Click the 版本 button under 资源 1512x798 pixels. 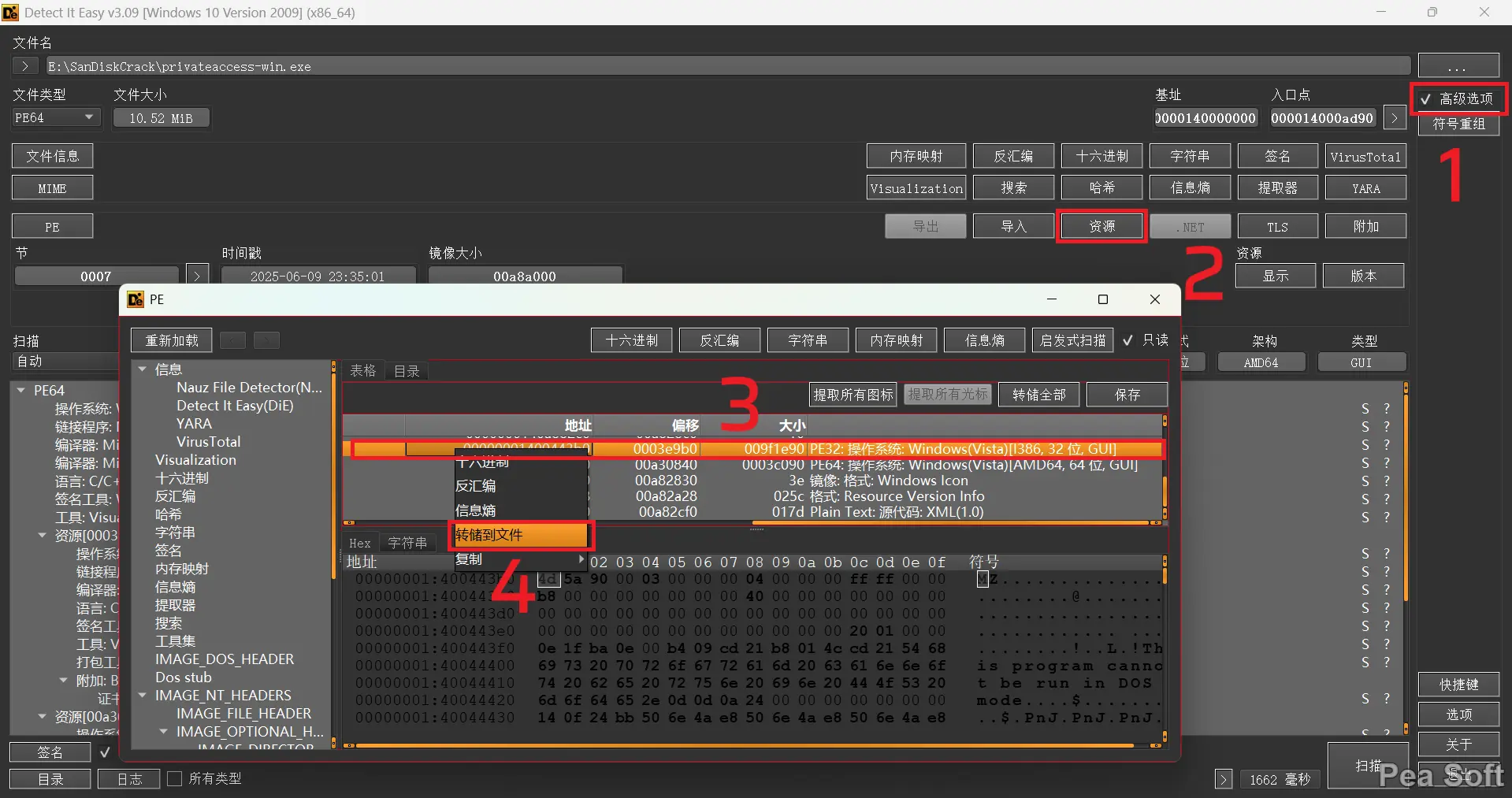click(1364, 276)
